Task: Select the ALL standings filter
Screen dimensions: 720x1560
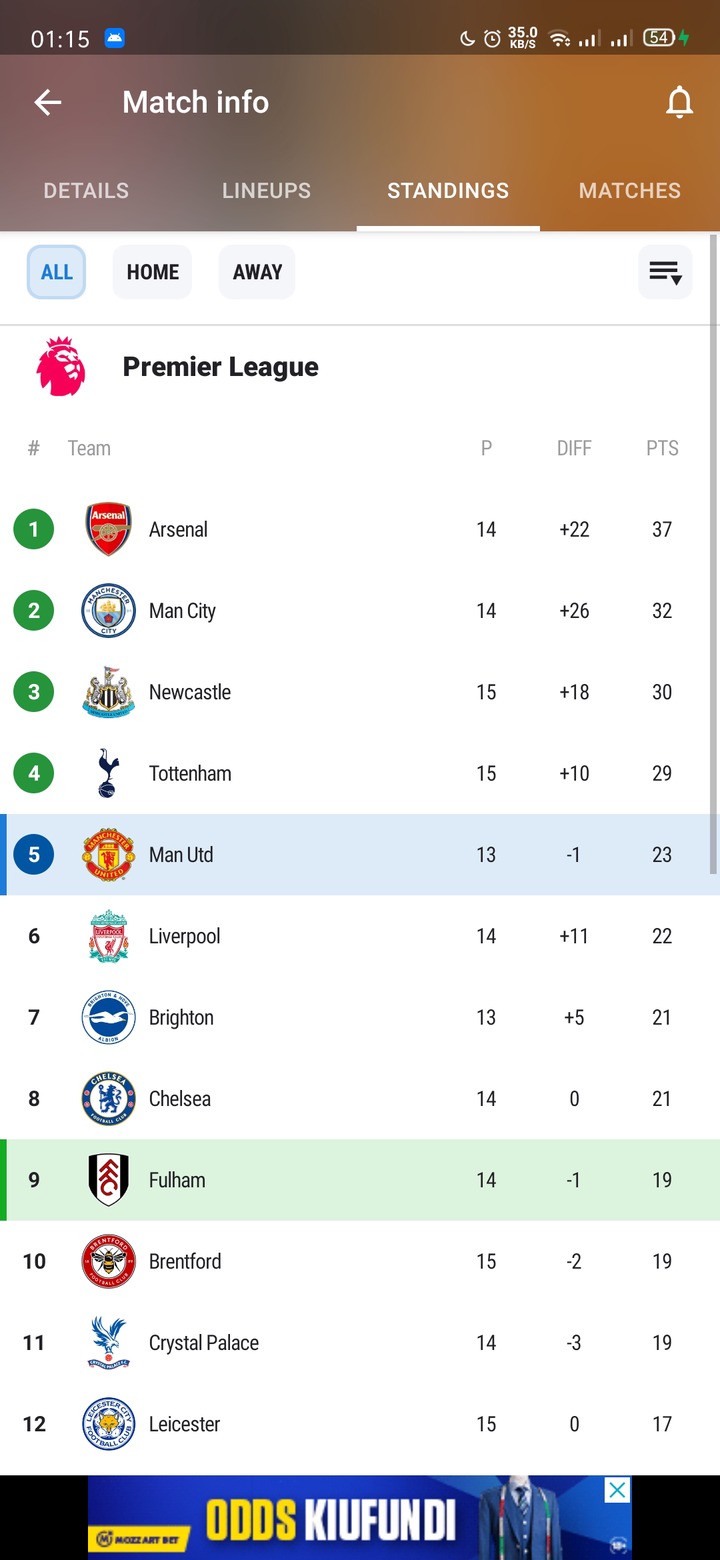Action: (x=56, y=272)
